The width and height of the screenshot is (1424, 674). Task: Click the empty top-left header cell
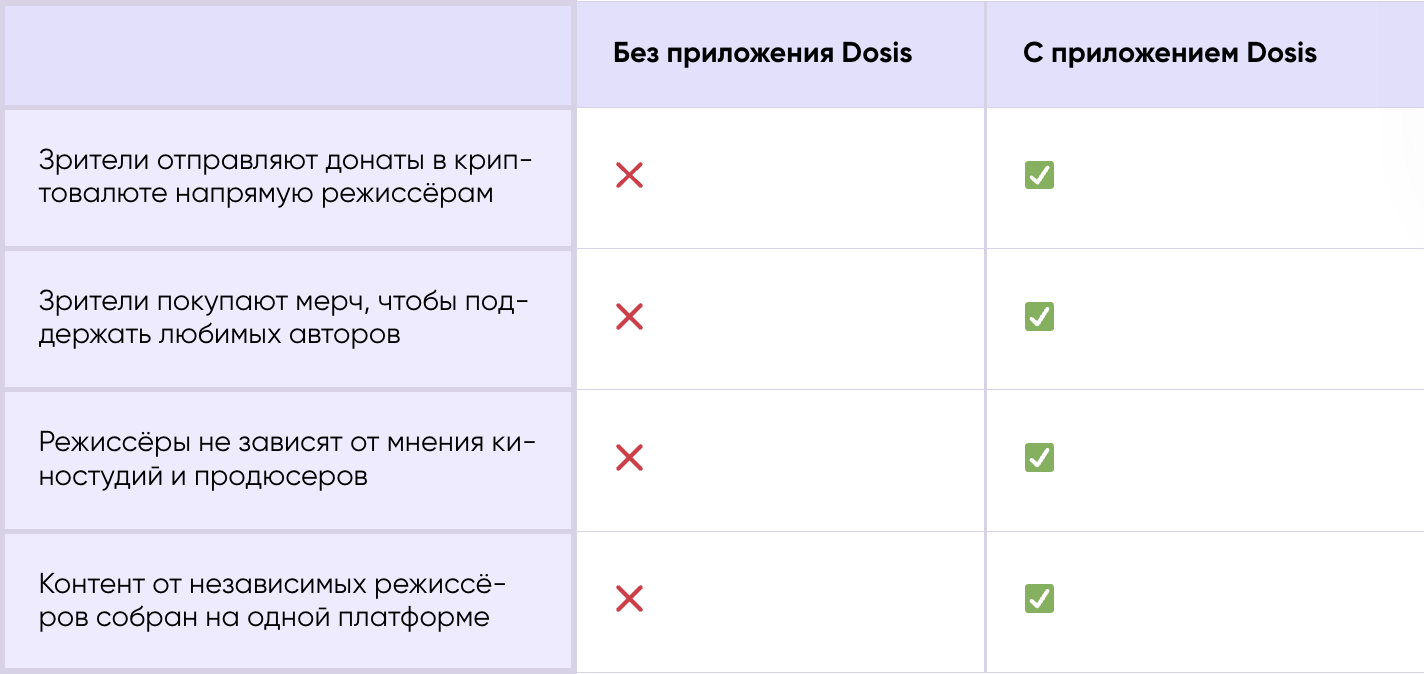tap(288, 54)
